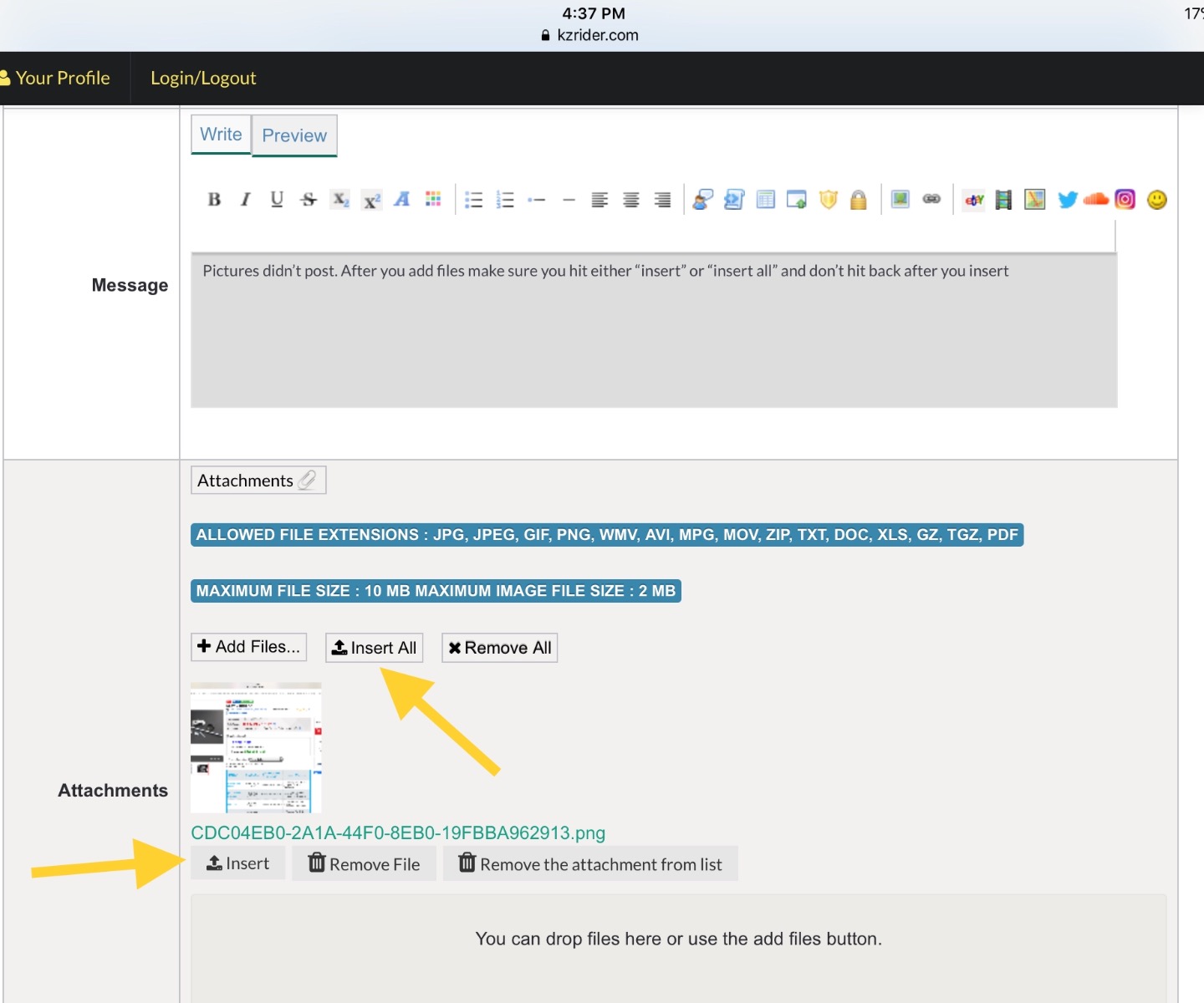Open the smiley emoticon picker
Image resolution: width=1204 pixels, height=1003 pixels.
coord(1157,200)
